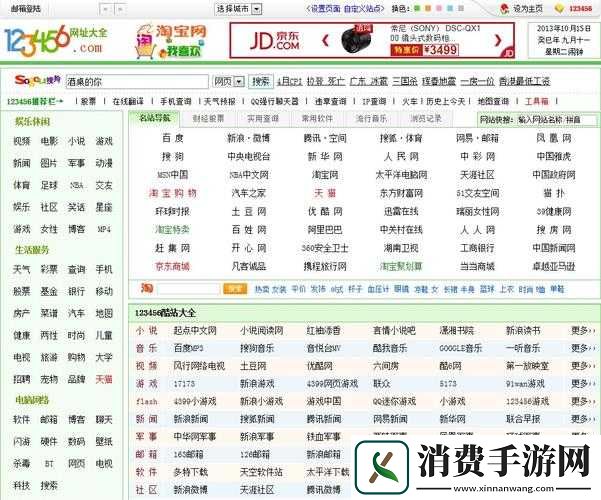The width and height of the screenshot is (601, 500).
Task: Open 4399小游戏 in the flash row
Action: 195,401
